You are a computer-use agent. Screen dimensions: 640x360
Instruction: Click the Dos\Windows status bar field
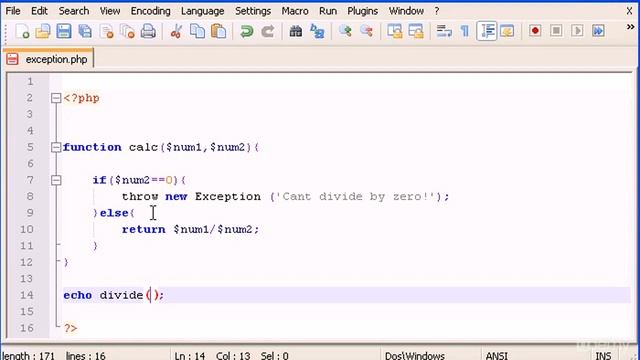point(415,356)
